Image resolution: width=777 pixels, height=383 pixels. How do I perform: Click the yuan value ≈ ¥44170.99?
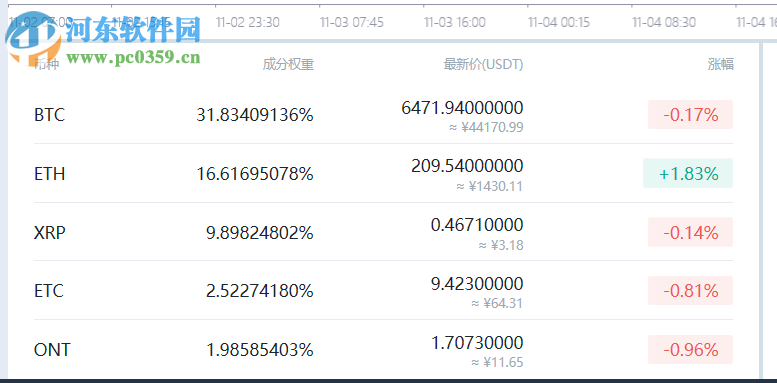pos(486,127)
